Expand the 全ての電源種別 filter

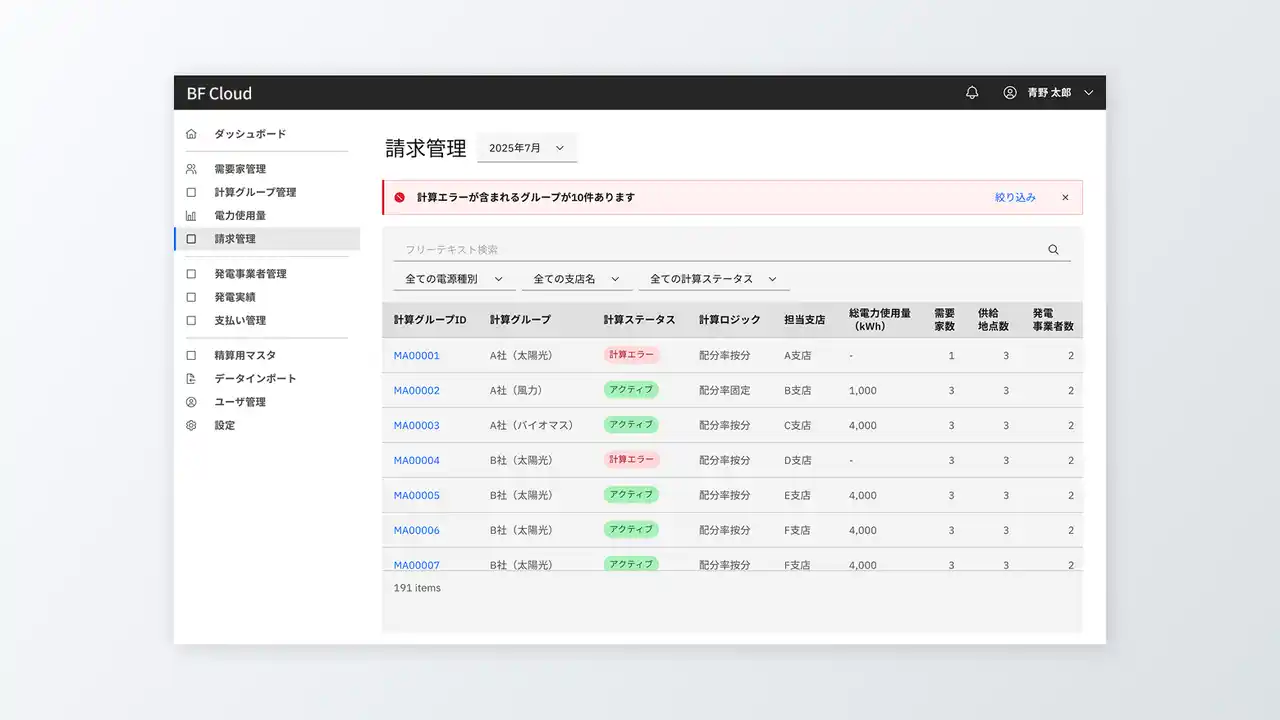(454, 279)
